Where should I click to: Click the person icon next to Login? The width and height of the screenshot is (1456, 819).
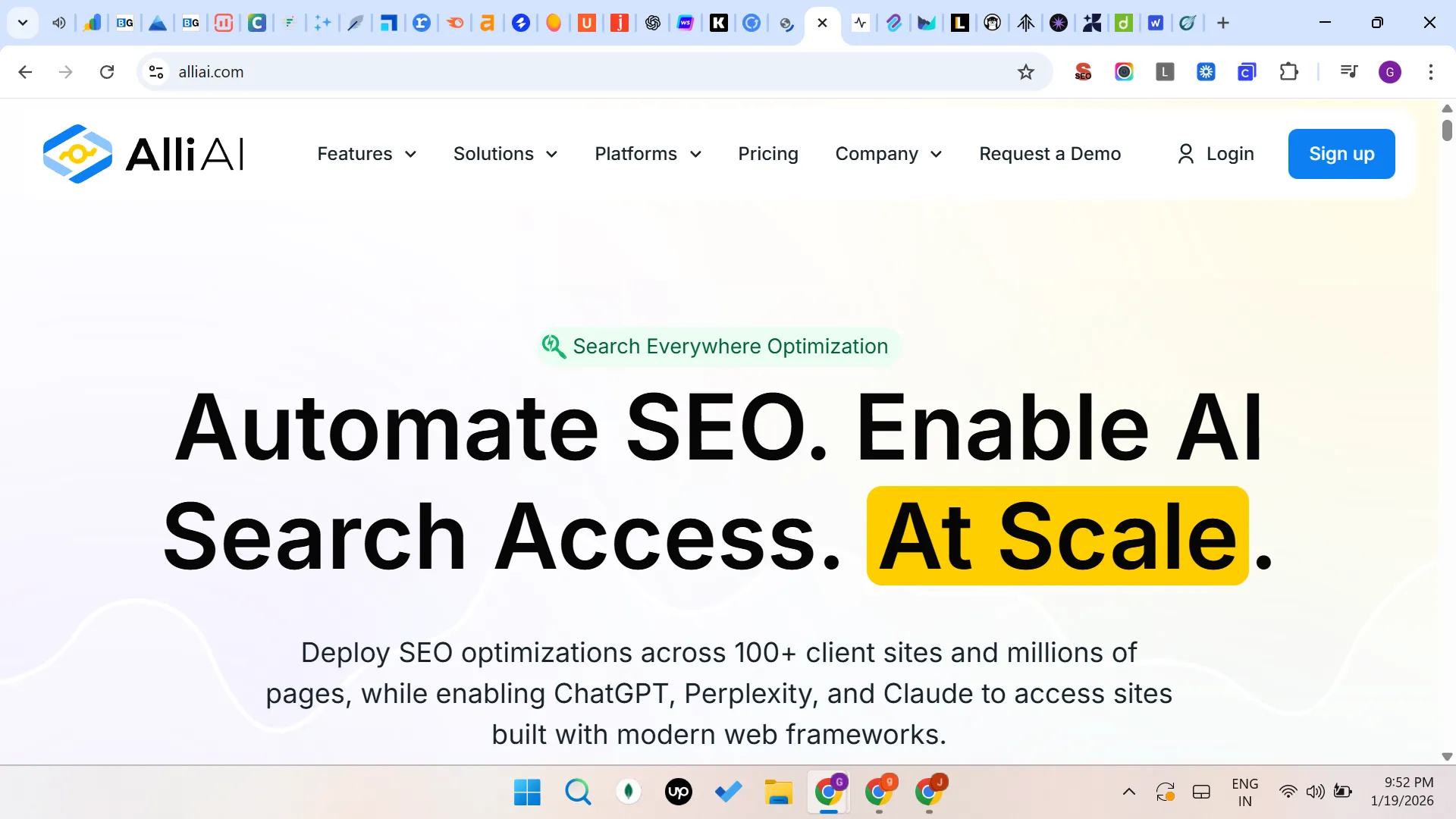1185,154
